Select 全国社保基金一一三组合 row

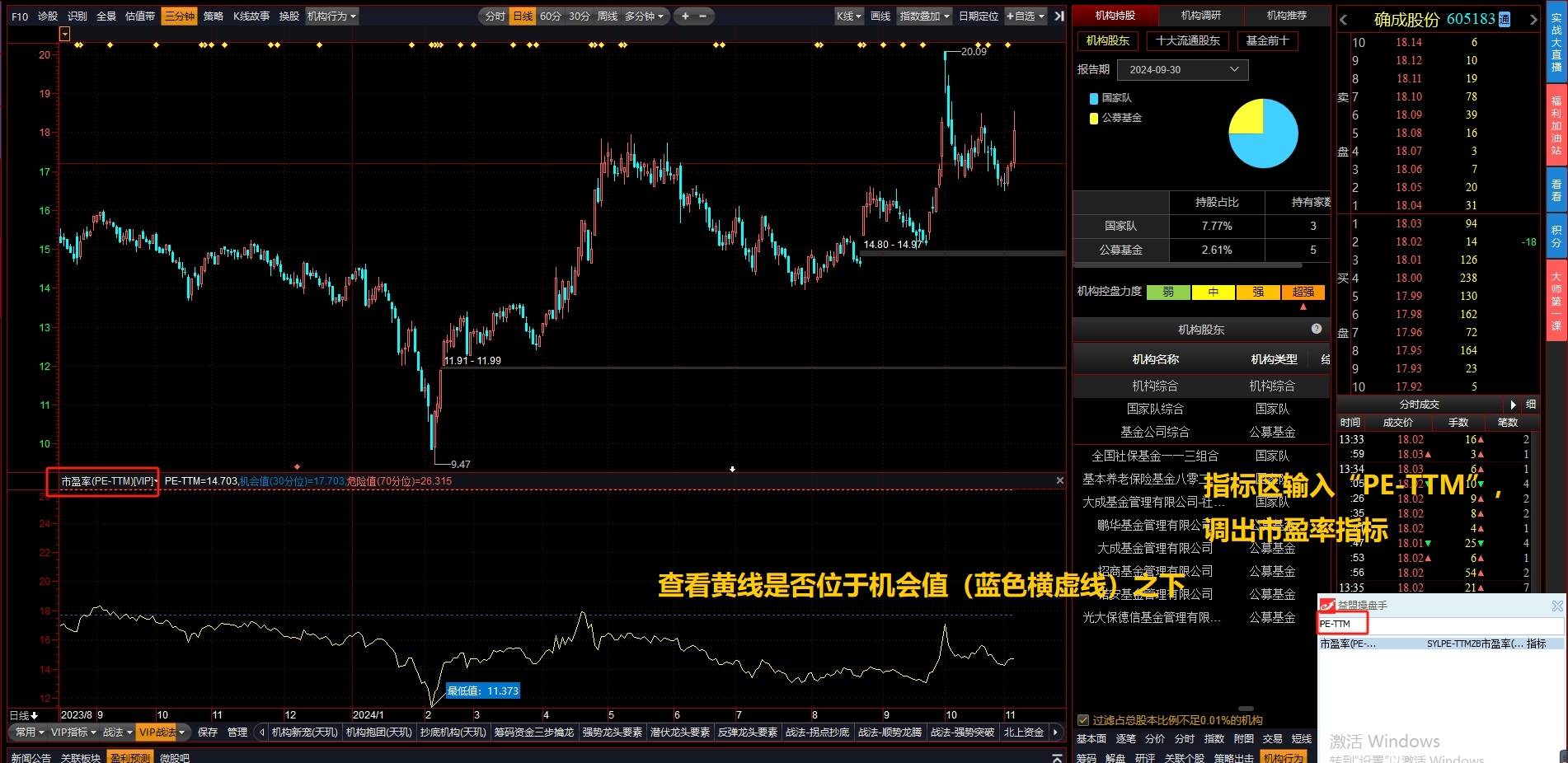(x=1200, y=456)
